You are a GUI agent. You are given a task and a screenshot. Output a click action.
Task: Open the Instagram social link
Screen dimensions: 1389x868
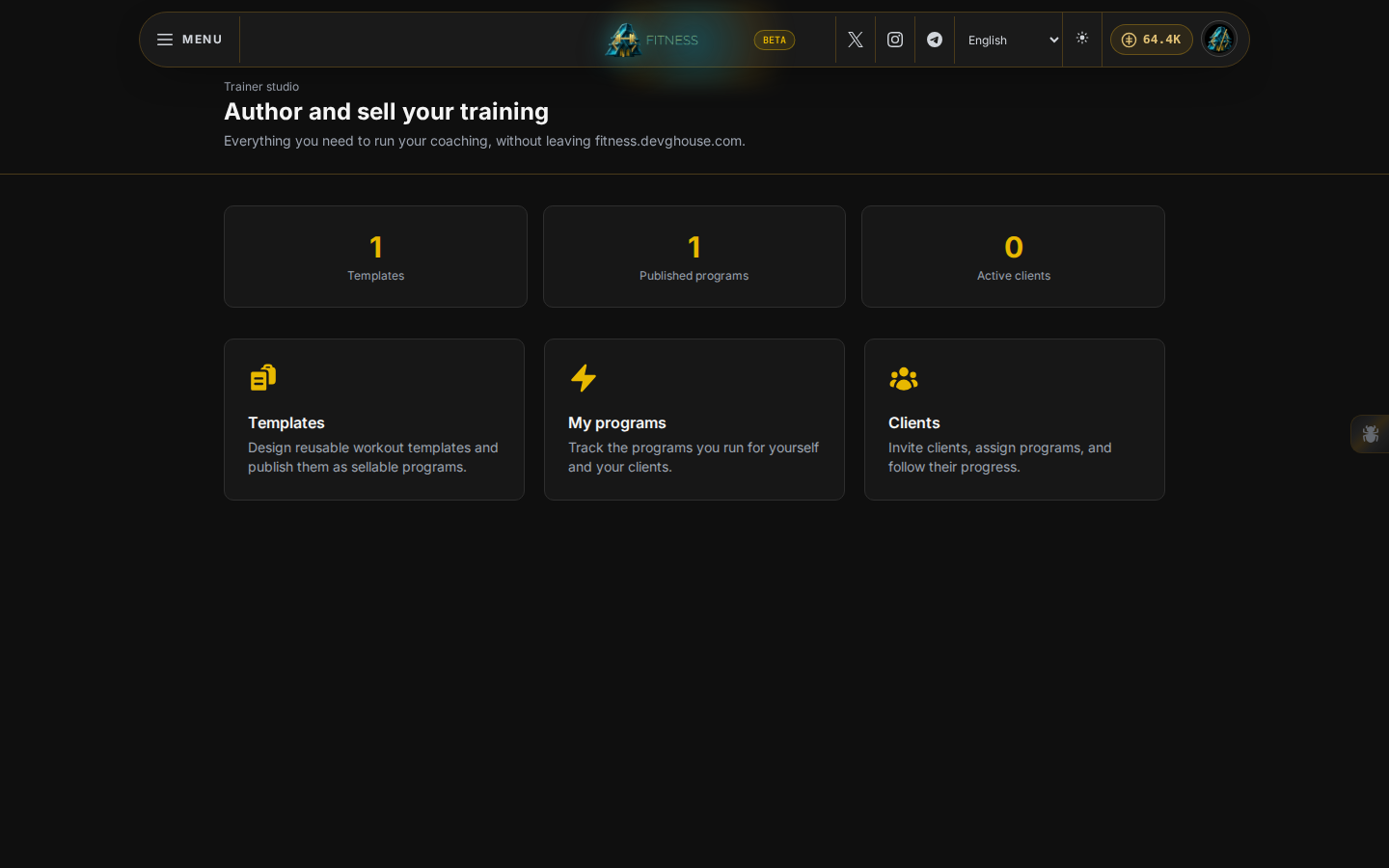click(895, 40)
